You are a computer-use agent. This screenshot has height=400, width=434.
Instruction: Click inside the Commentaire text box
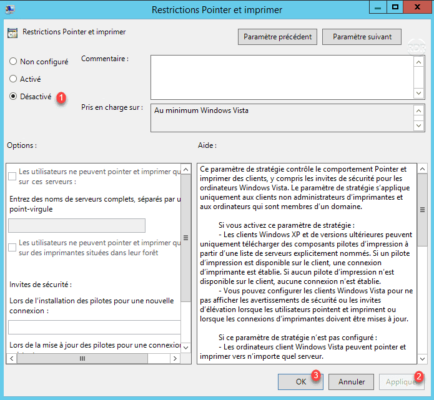point(282,77)
